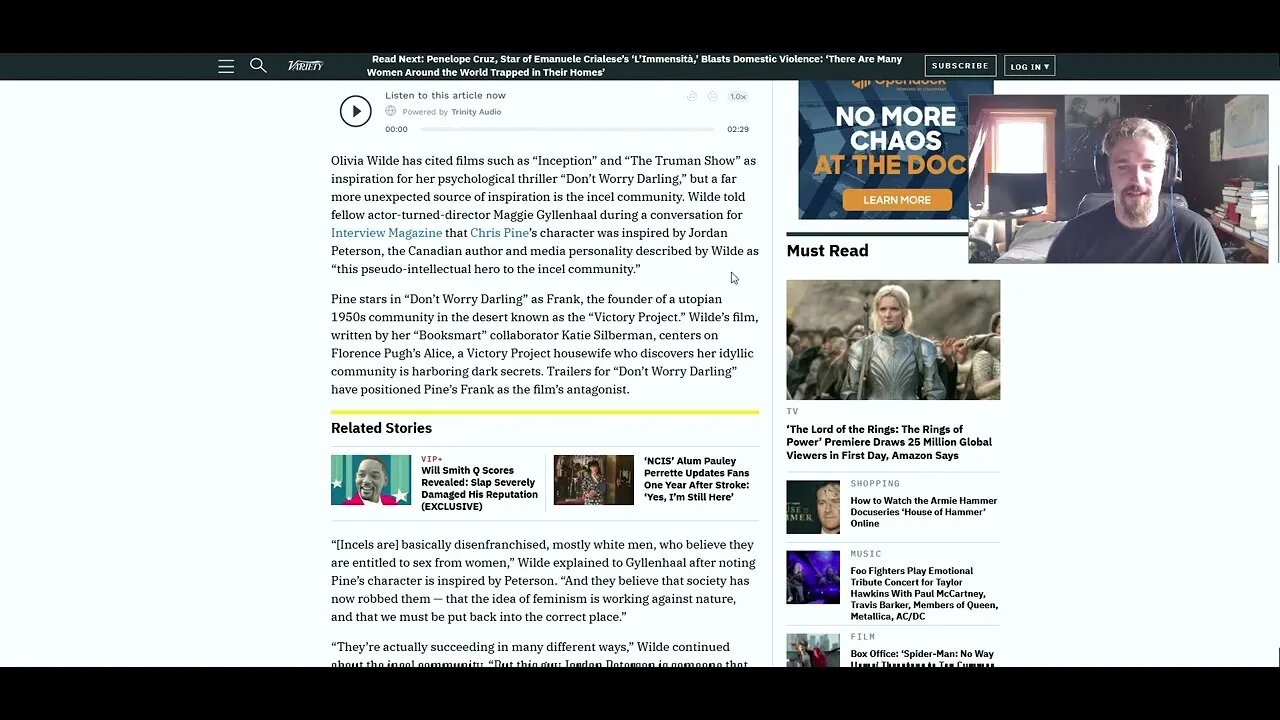
Task: Click the House of Hammer thumbnail
Action: click(813, 507)
